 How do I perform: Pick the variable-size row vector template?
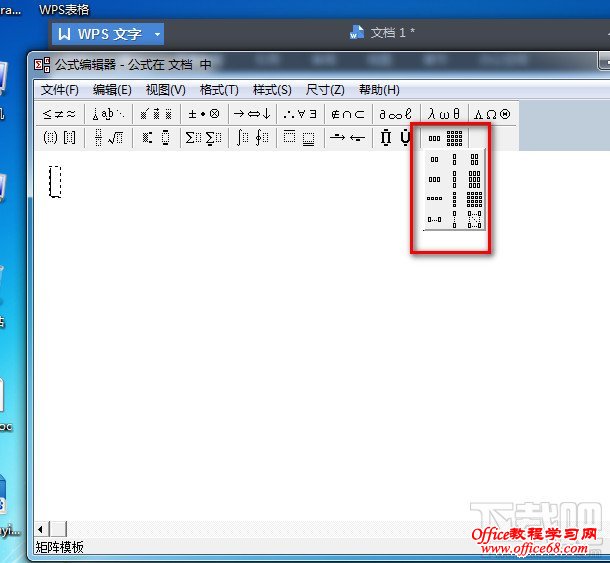(x=434, y=219)
